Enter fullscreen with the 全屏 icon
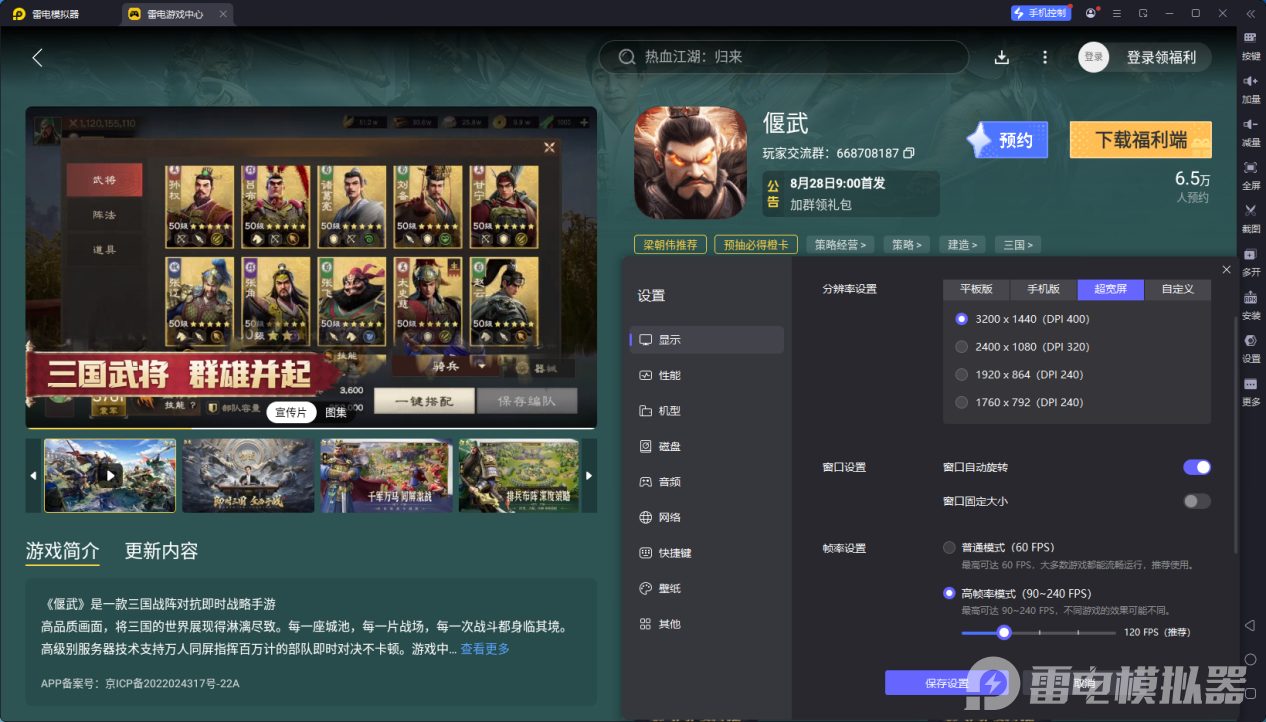Screen dimensions: 1266x722 (x=1251, y=174)
